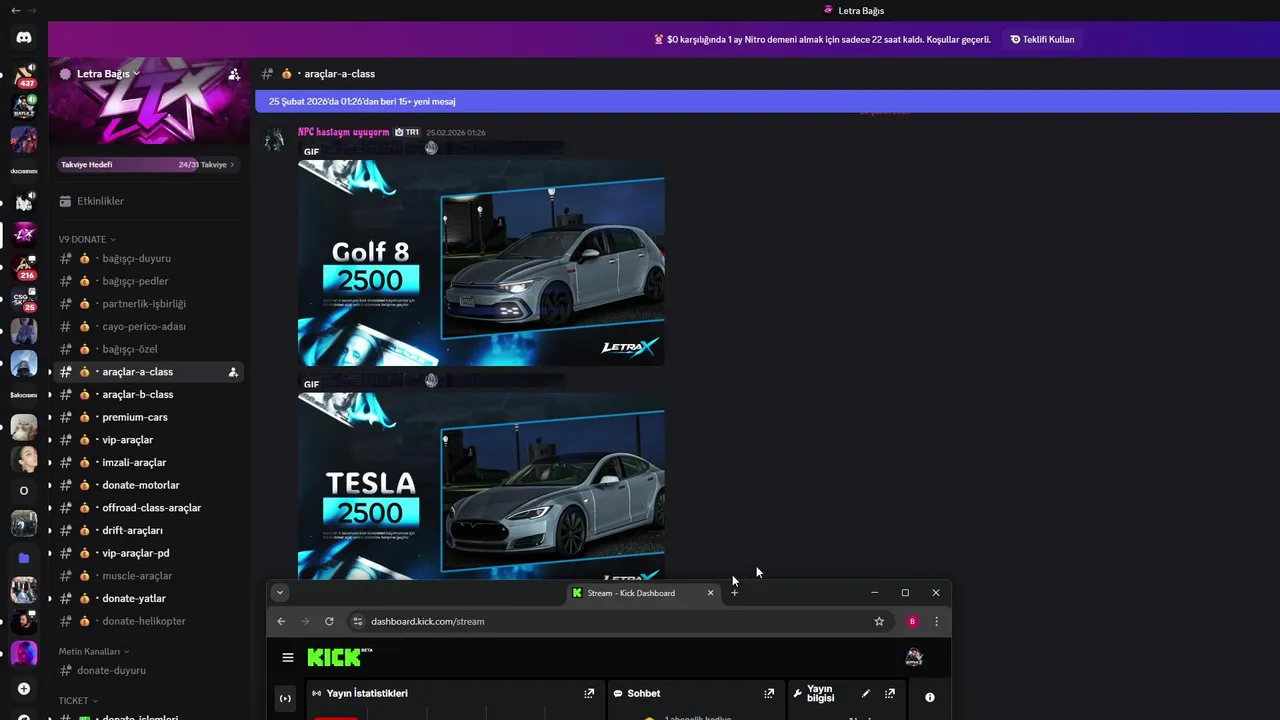Bookmark this page with star icon

click(879, 621)
